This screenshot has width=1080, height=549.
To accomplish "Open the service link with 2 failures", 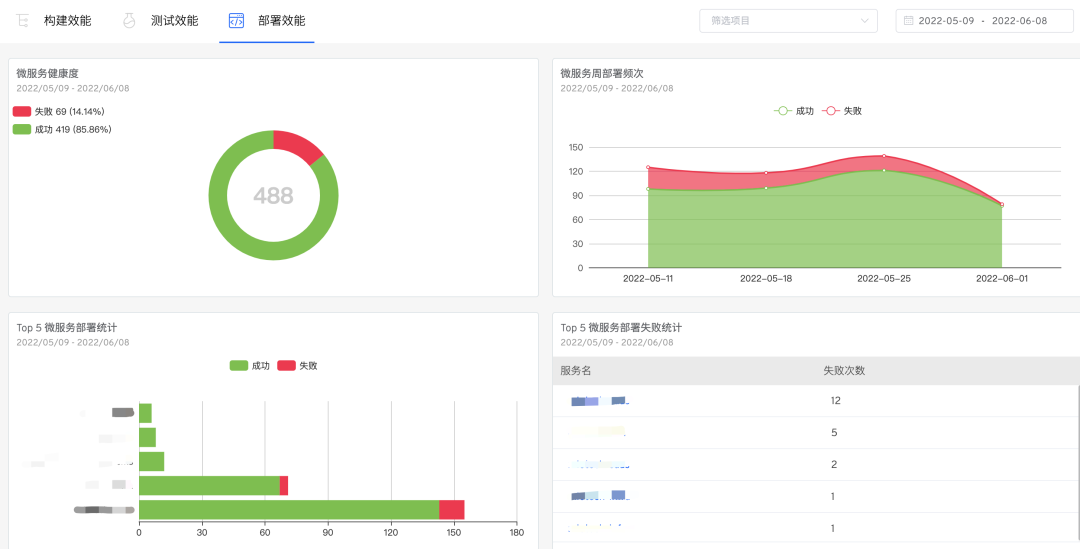I will pos(599,465).
